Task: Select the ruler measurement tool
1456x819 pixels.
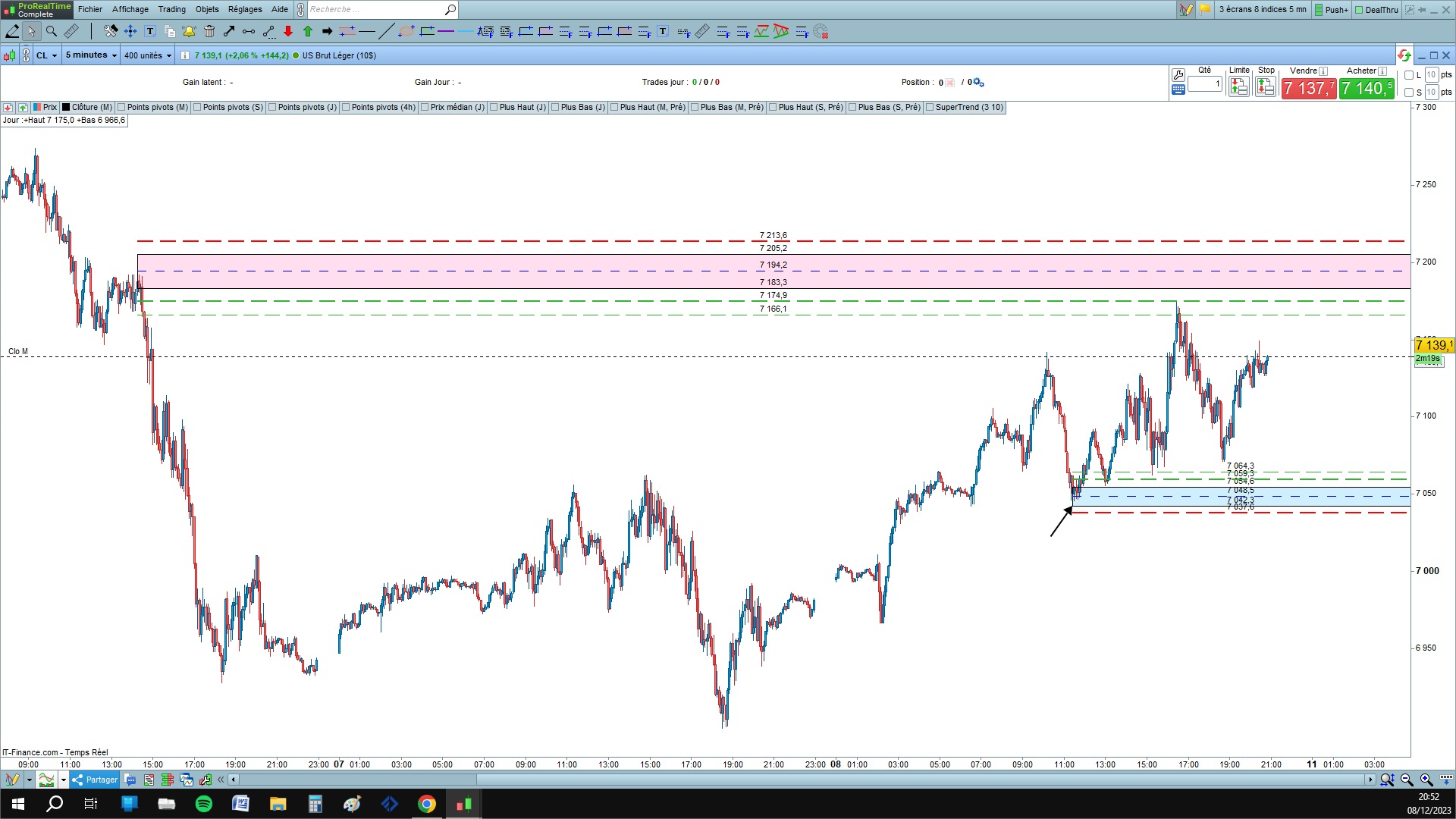Action: [x=71, y=31]
